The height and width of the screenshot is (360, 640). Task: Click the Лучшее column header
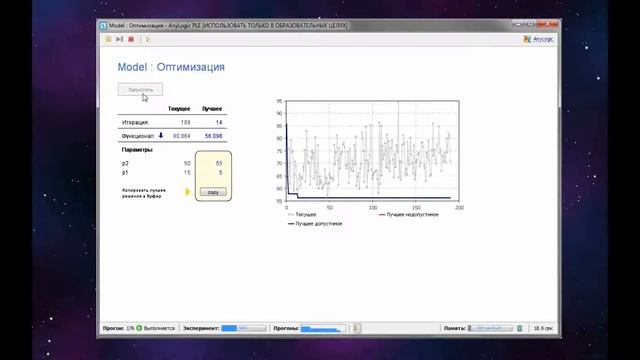212,109
